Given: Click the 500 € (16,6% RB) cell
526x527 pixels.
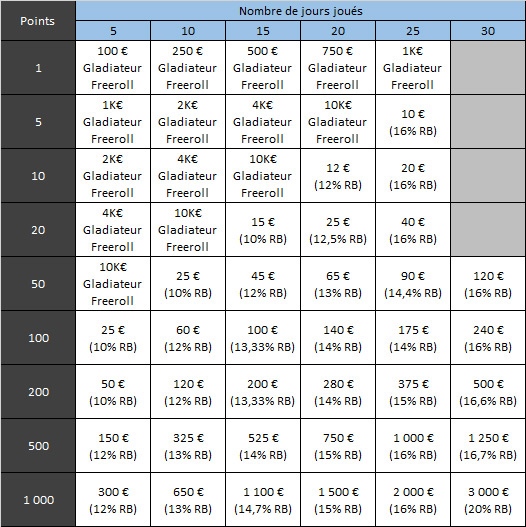Looking at the screenshot, I should point(488,392).
